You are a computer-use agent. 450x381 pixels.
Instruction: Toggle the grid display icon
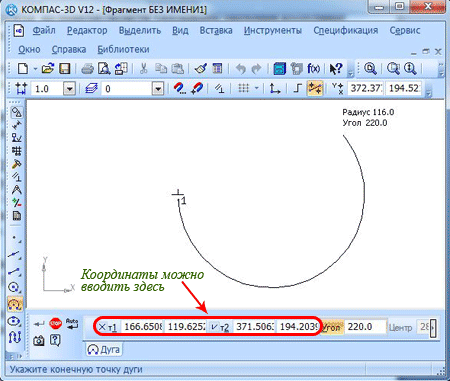(244, 88)
